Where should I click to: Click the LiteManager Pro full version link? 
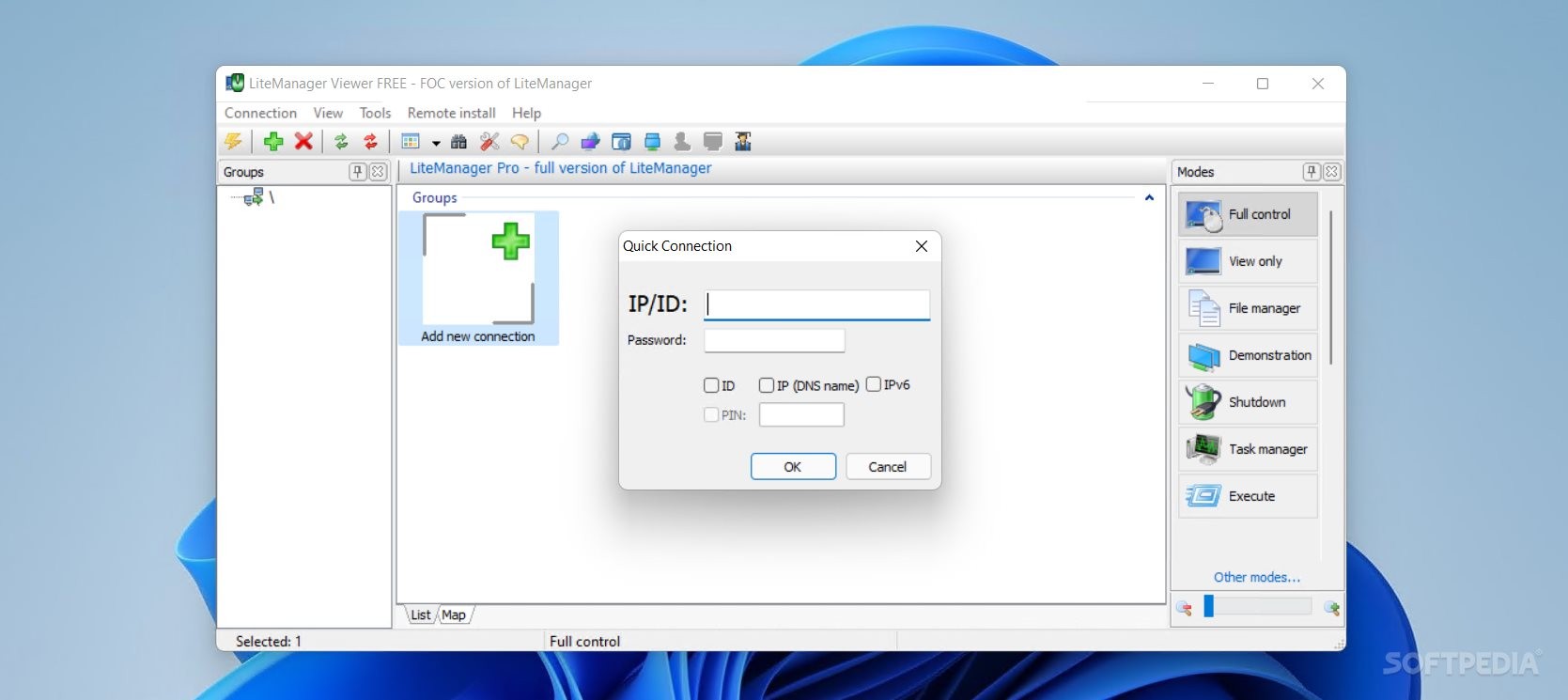click(x=560, y=168)
